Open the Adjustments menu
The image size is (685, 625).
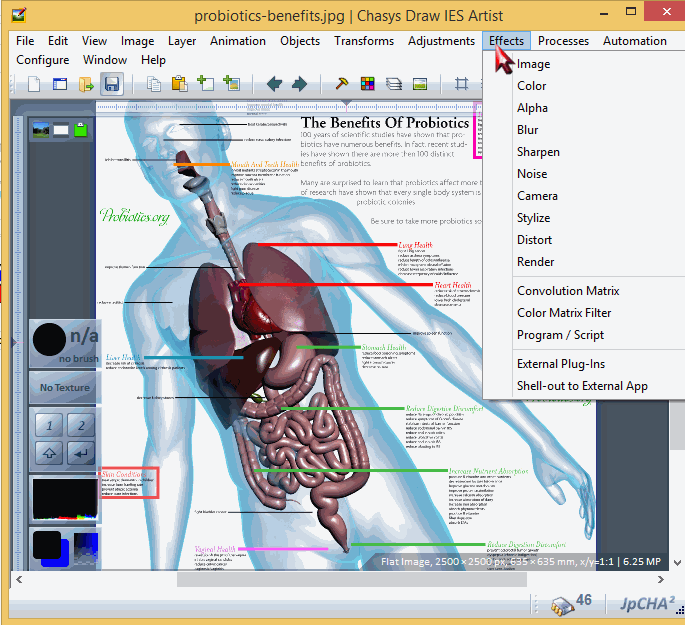click(441, 41)
